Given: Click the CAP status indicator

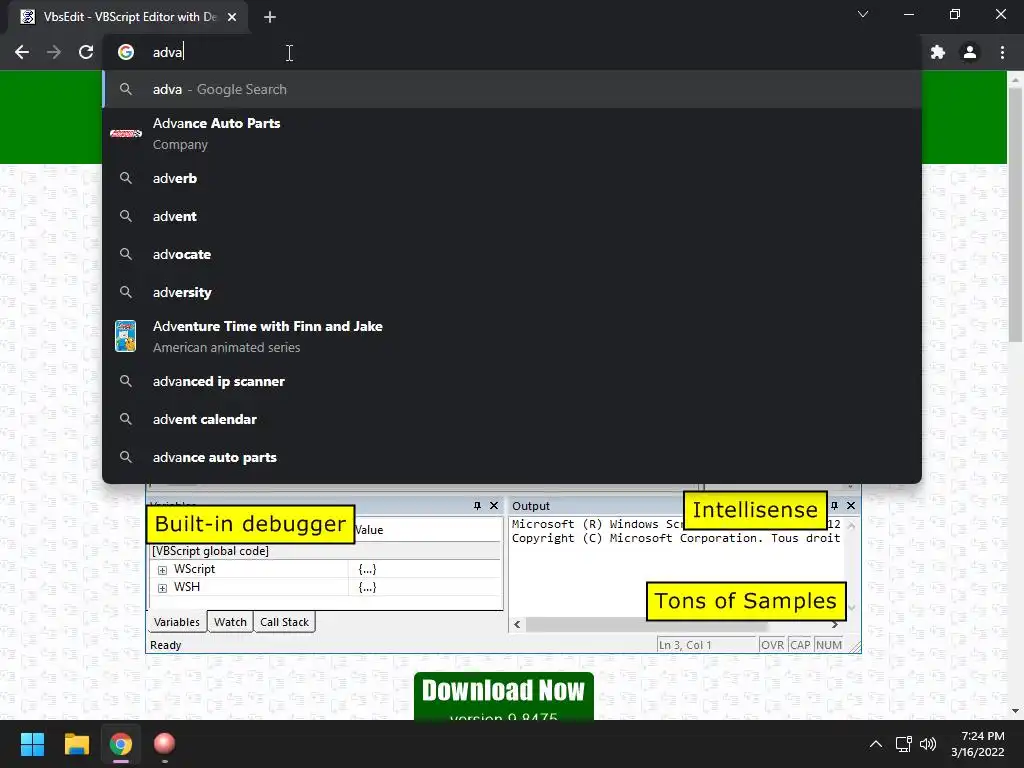Looking at the screenshot, I should [800, 645].
